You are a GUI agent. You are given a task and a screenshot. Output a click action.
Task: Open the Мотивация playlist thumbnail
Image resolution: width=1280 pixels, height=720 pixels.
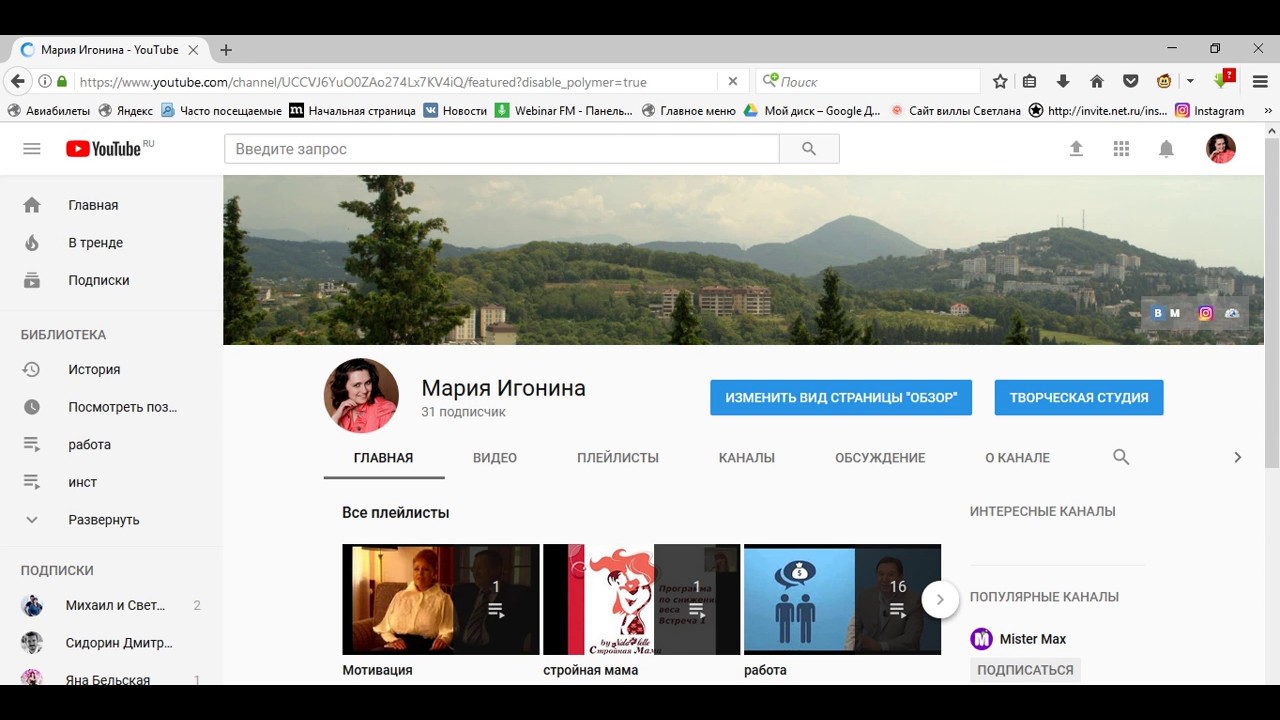point(441,599)
